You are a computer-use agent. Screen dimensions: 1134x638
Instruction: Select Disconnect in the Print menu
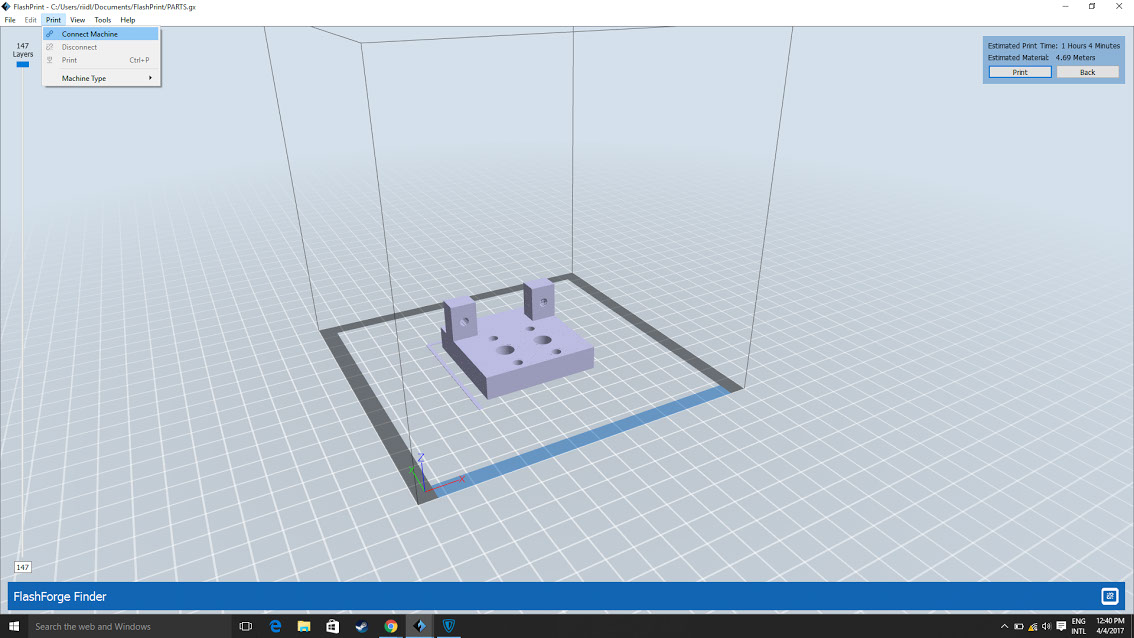101,47
